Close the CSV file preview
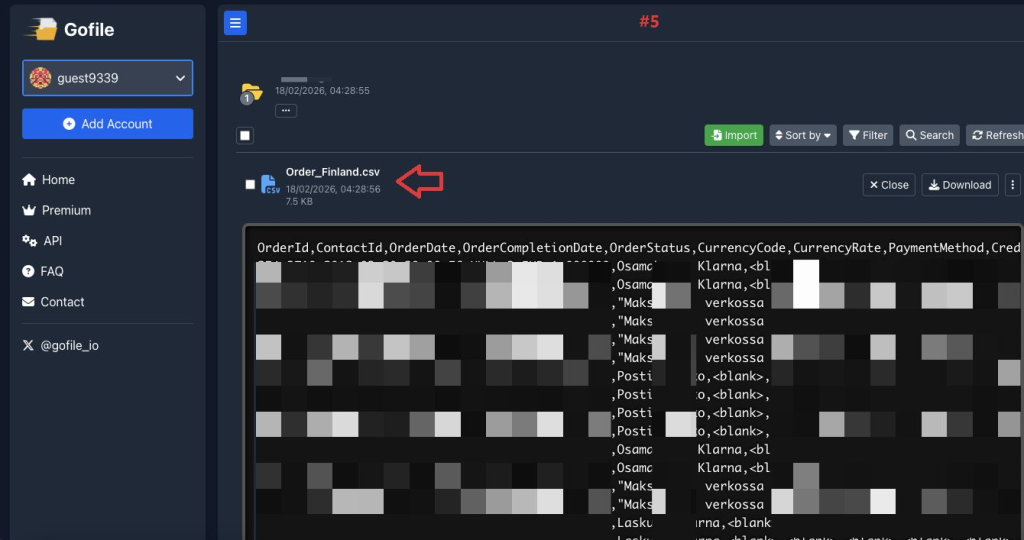The height and width of the screenshot is (540, 1024). point(888,185)
